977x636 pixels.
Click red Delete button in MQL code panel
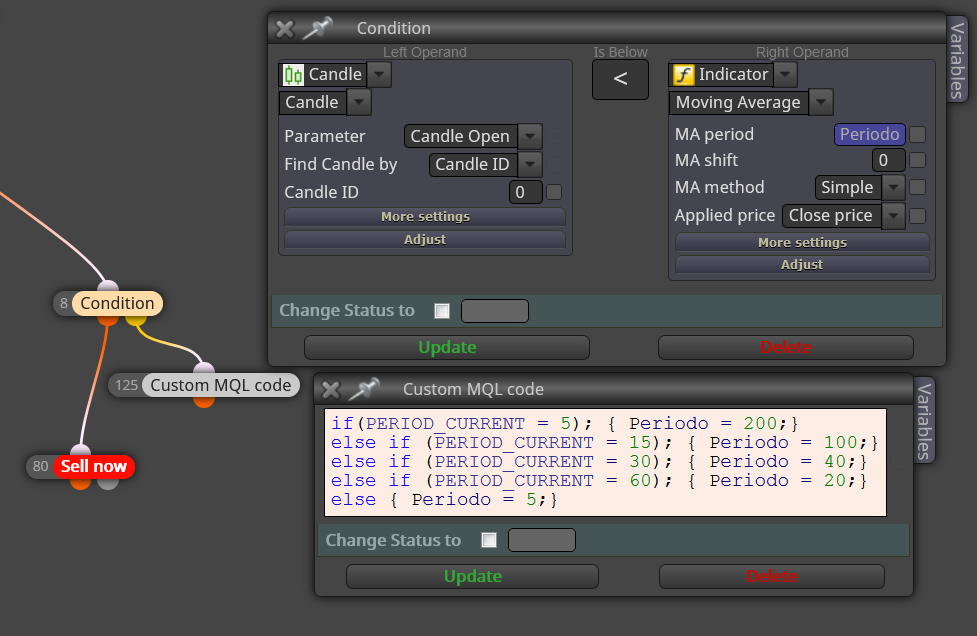pos(771,576)
